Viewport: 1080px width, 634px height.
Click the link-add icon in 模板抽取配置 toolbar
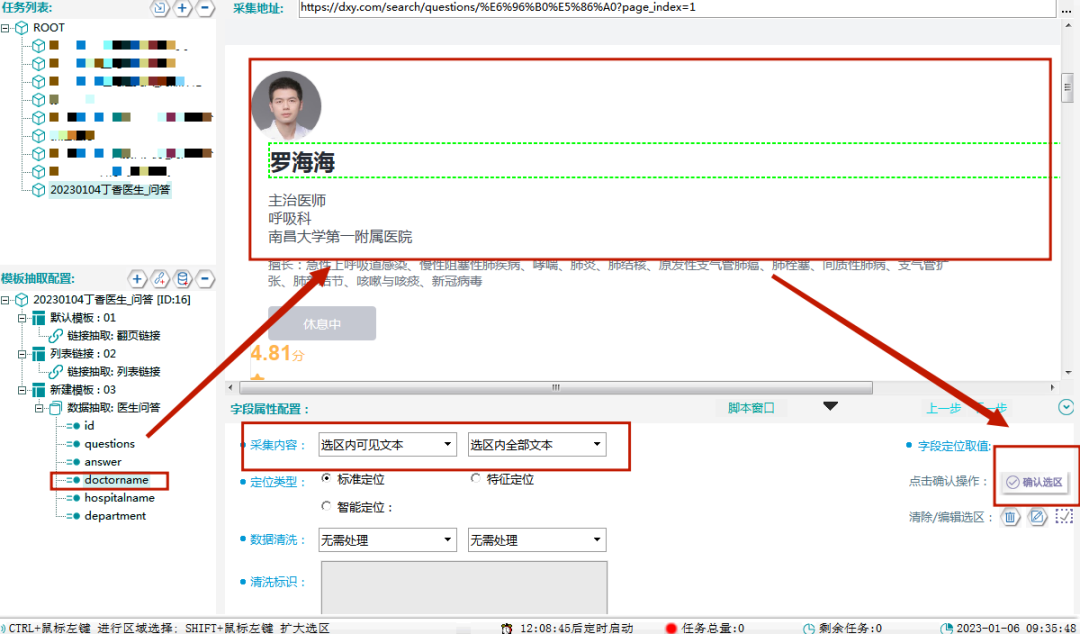pyautogui.click(x=159, y=279)
